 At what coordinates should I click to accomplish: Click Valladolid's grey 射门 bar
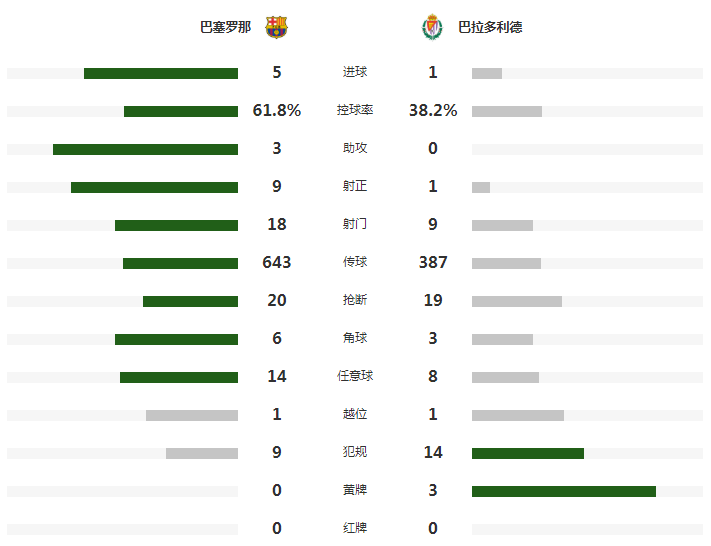(x=502, y=225)
